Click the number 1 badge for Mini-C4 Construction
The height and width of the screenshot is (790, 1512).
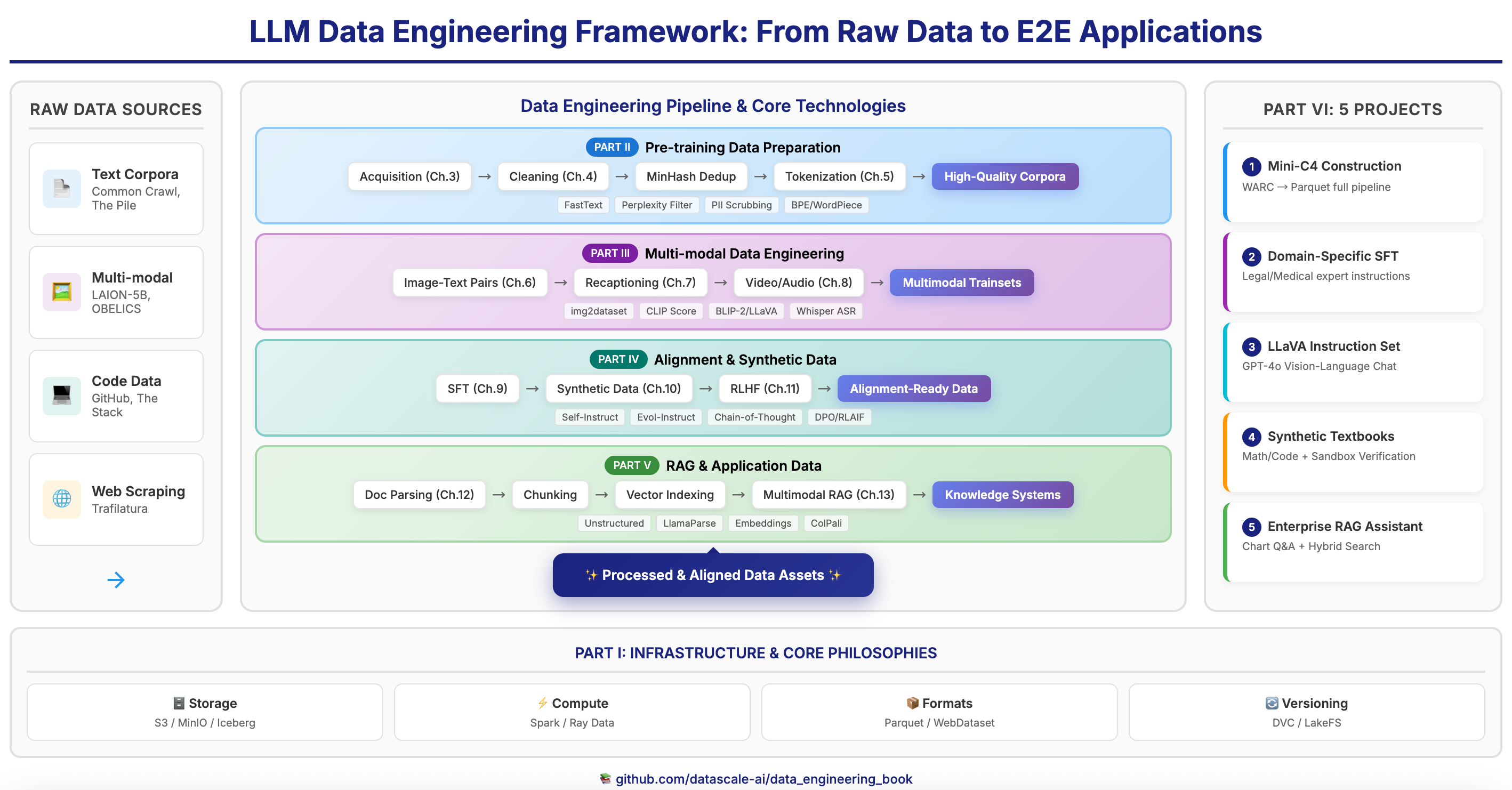tap(1251, 167)
